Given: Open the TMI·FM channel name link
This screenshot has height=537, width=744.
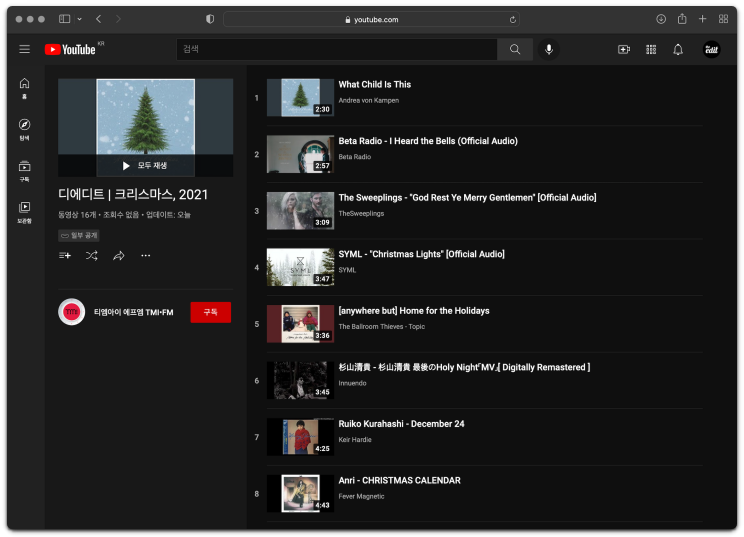Looking at the screenshot, I should tap(133, 312).
